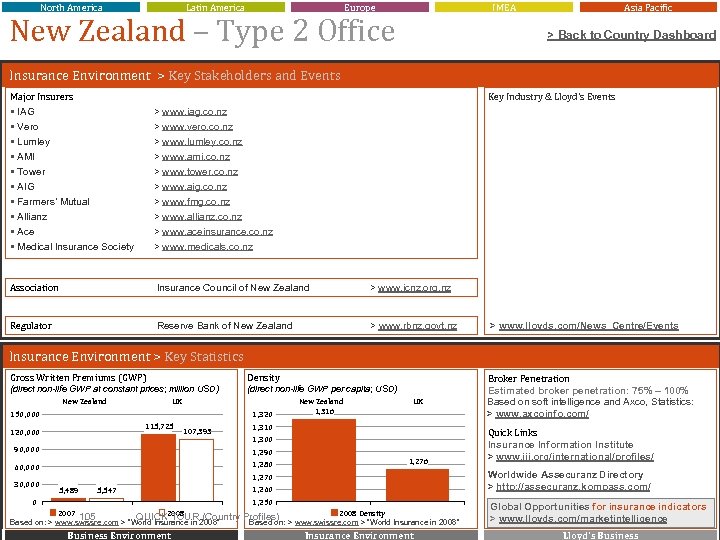Image resolution: width=720 pixels, height=540 pixels.
Task: Click swissre.com link under Density chart
Action: tap(326, 523)
